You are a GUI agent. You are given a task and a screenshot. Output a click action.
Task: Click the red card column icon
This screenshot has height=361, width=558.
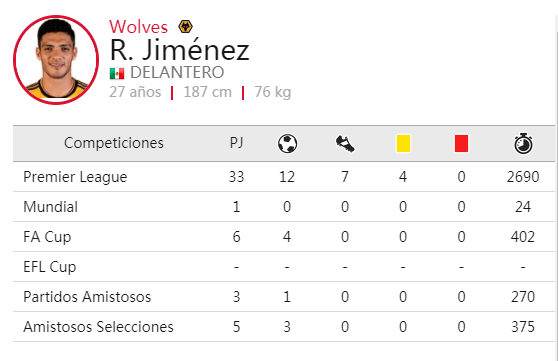(461, 143)
